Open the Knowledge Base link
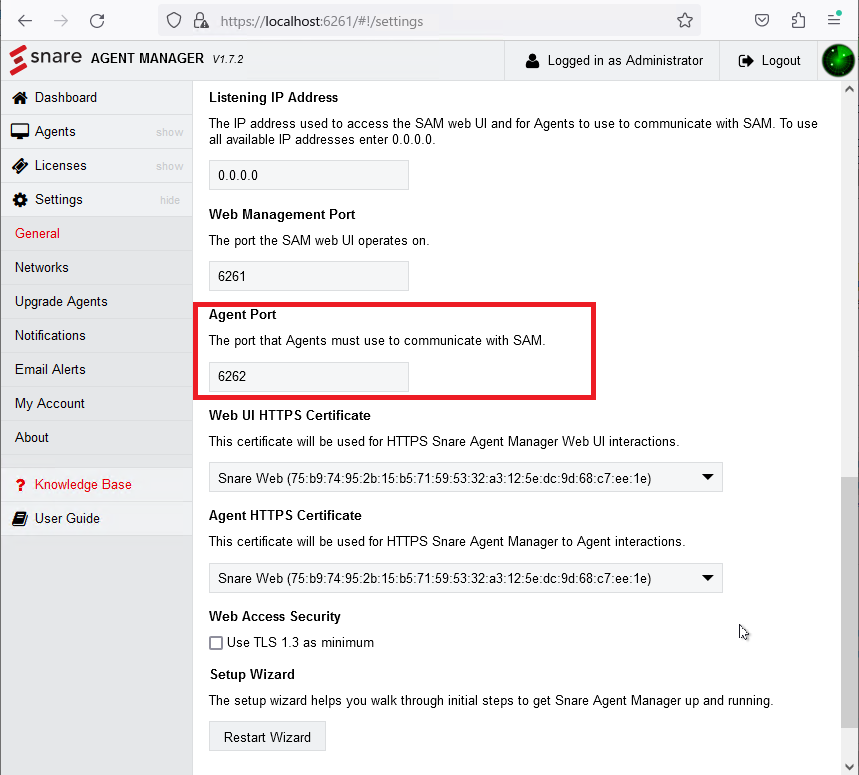Viewport: 859px width, 775px height. click(96, 484)
